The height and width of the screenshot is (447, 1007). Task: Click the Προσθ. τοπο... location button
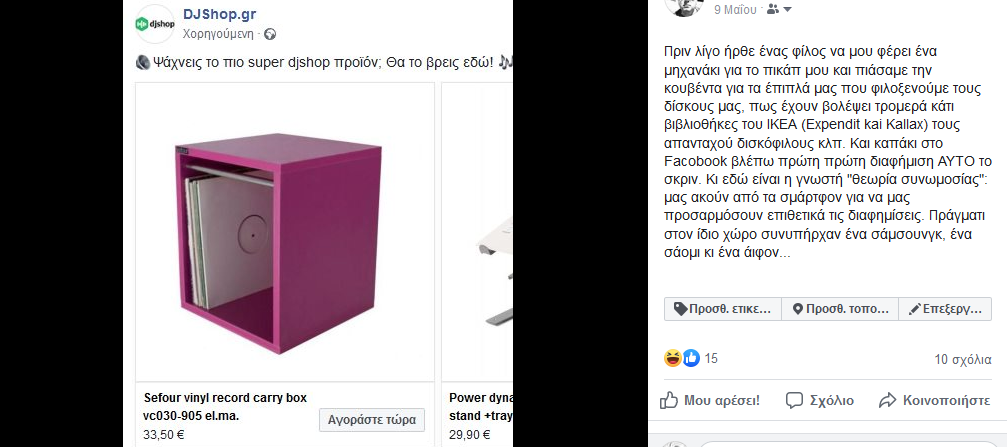(x=839, y=309)
